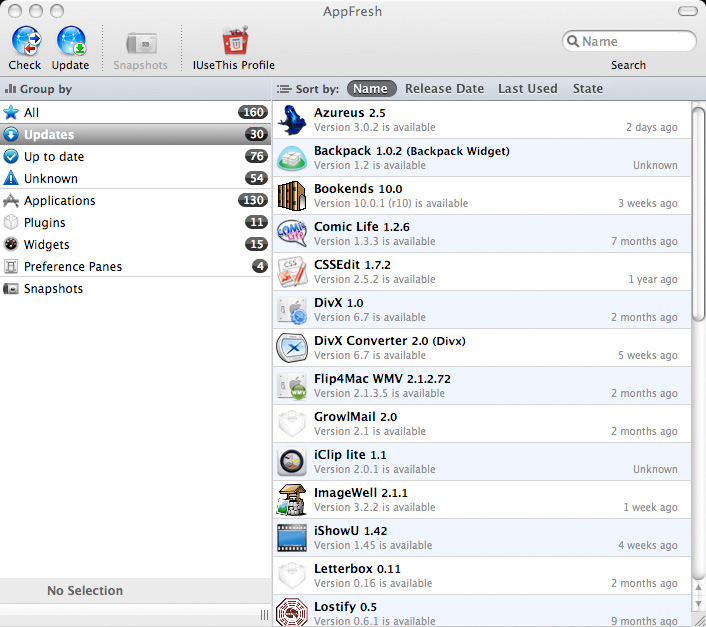
Task: Select the 'Letterbox 0.11' title
Action: pos(358,568)
